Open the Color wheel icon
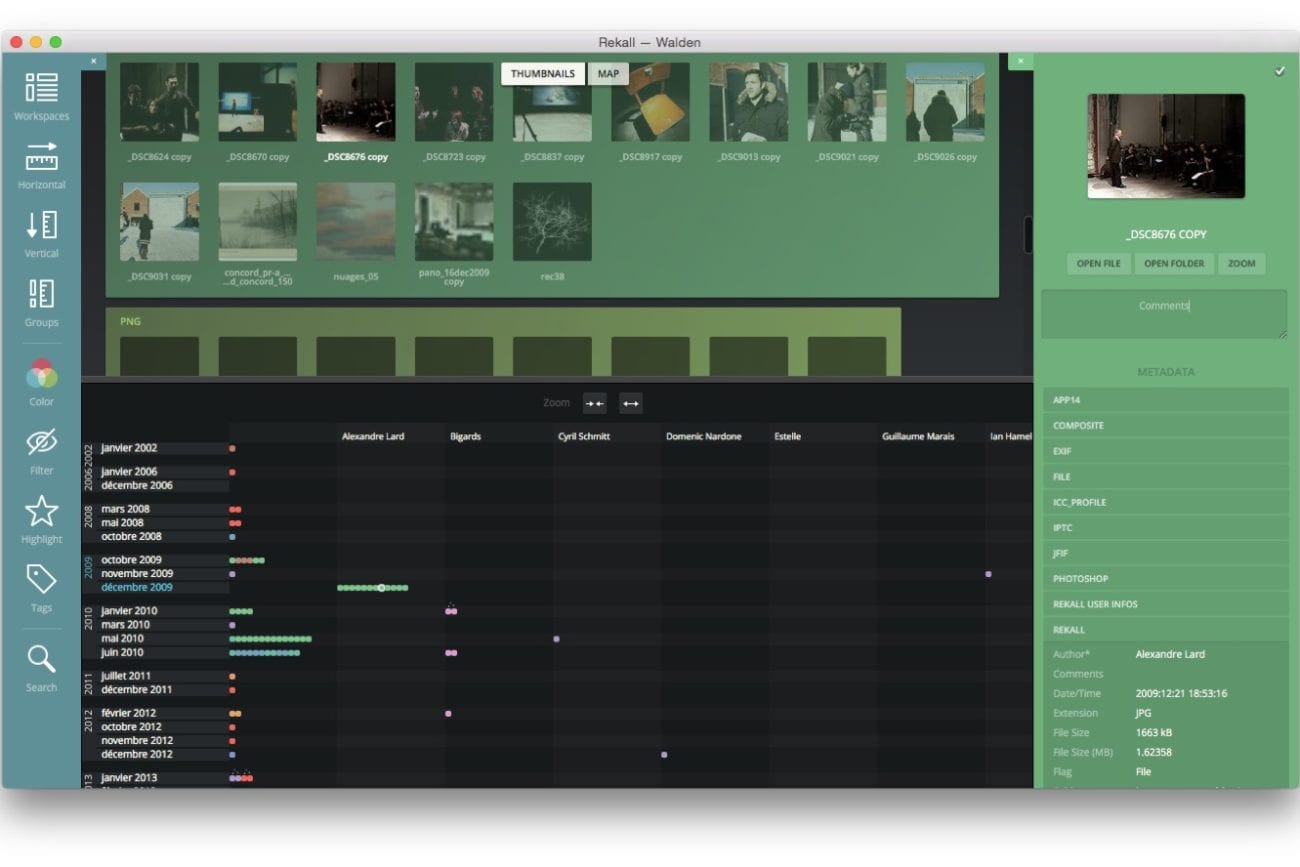This screenshot has height=867, width=1300. (41, 374)
